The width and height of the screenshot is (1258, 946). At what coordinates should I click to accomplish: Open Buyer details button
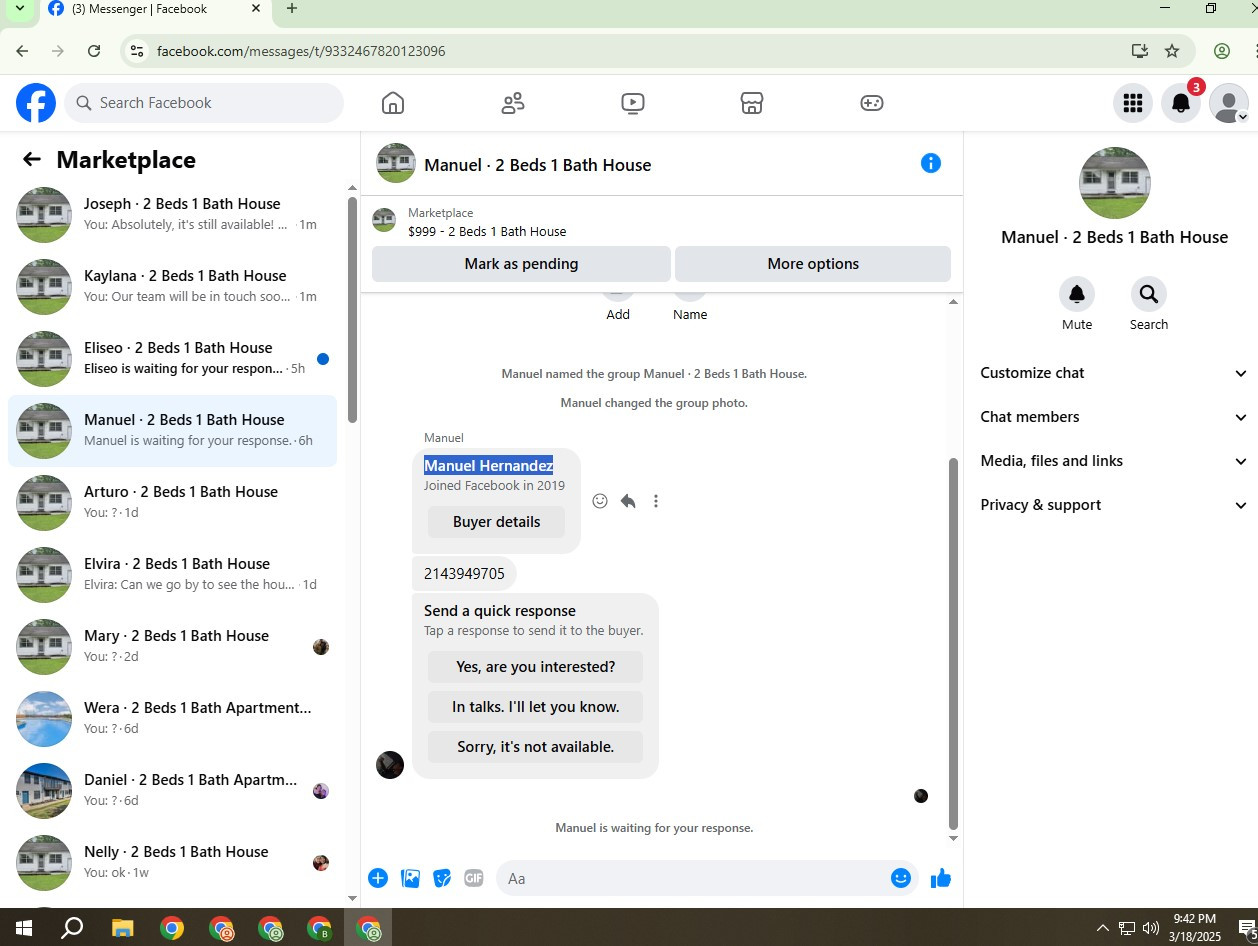click(x=496, y=522)
